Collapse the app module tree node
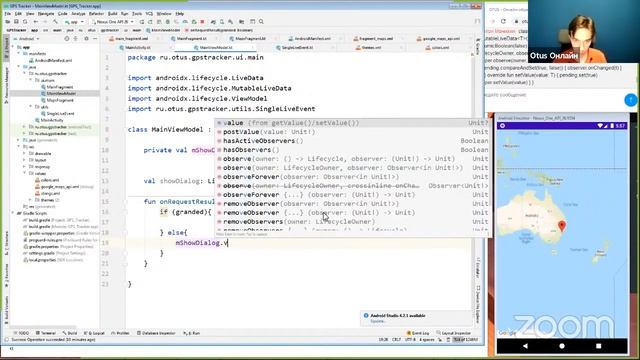Screen dimensions: 640x360 [x=13, y=47]
